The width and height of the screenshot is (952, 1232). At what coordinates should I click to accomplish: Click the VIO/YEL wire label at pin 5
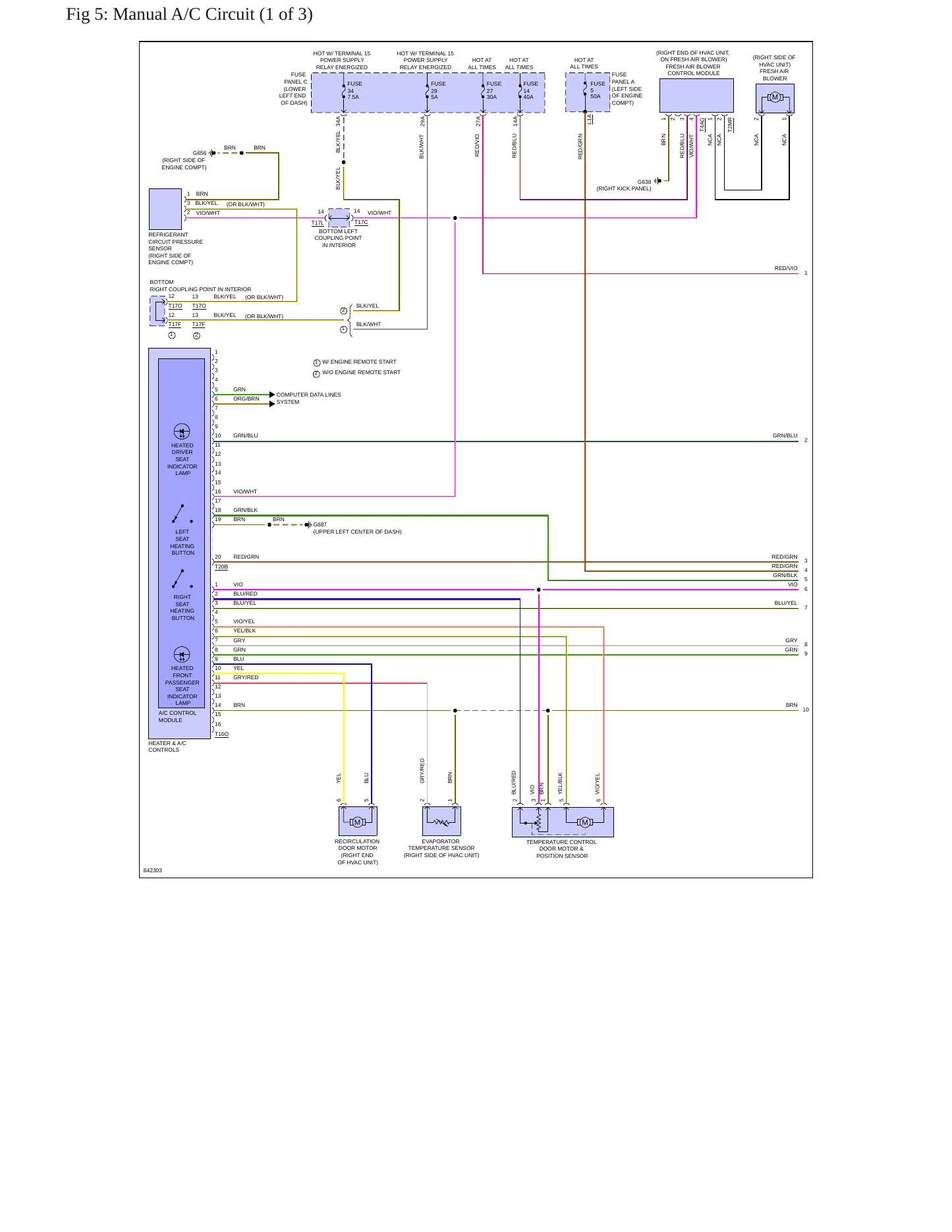click(x=244, y=621)
